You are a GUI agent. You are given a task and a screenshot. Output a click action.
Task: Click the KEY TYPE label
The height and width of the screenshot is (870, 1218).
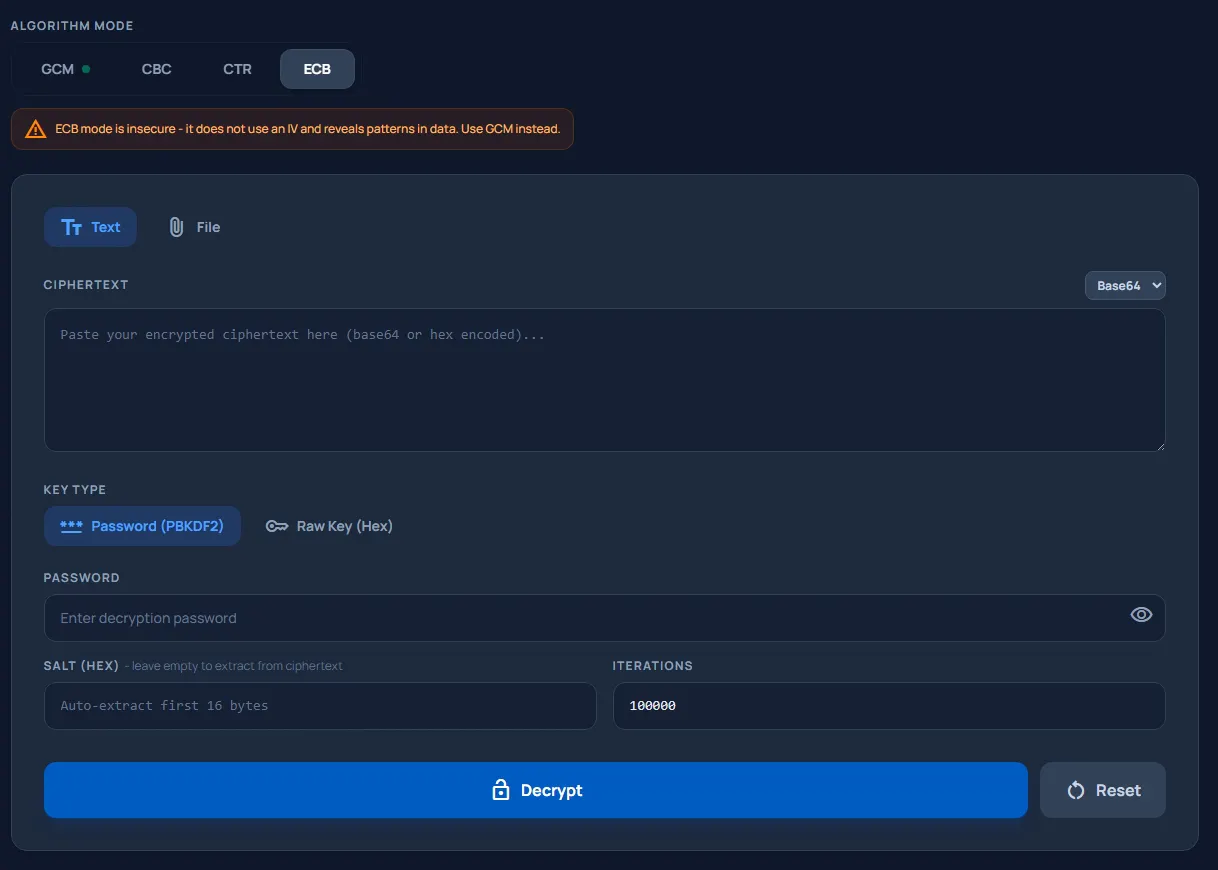75,490
